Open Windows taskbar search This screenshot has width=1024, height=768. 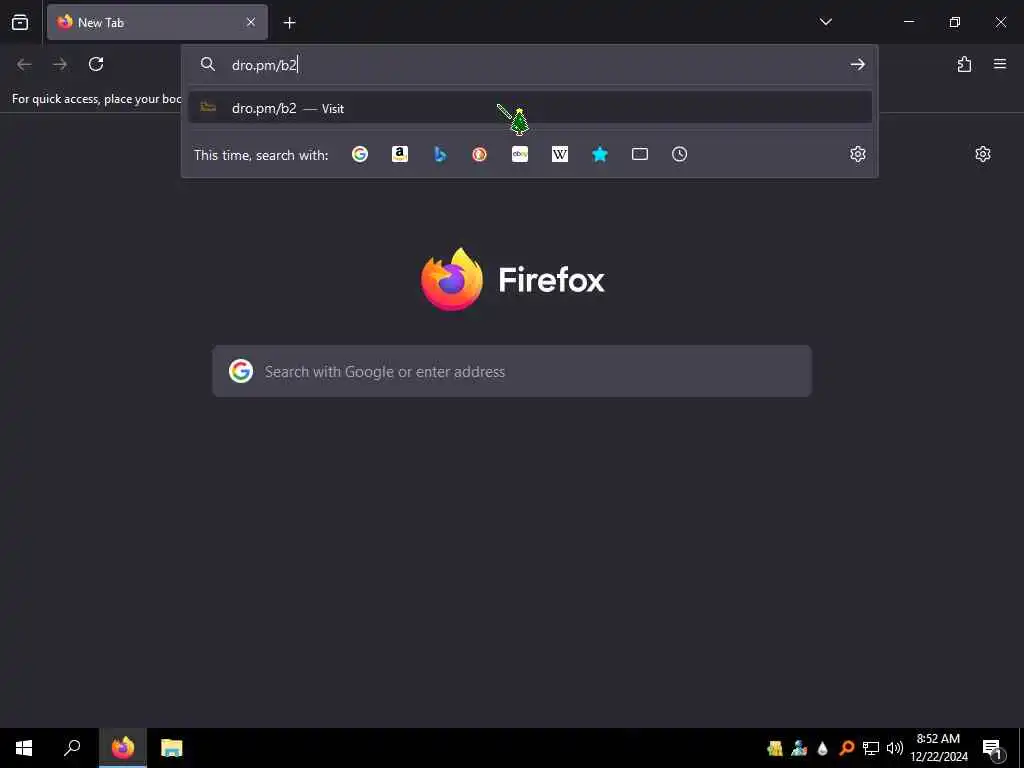pyautogui.click(x=72, y=748)
